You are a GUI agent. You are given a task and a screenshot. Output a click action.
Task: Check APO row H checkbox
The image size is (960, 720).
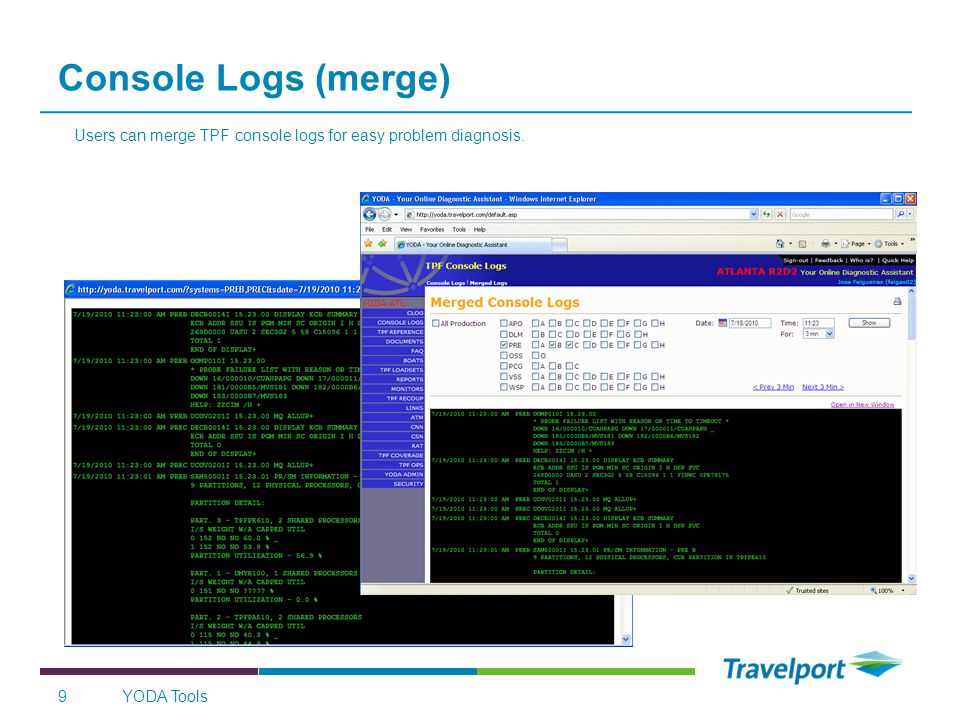coord(654,323)
